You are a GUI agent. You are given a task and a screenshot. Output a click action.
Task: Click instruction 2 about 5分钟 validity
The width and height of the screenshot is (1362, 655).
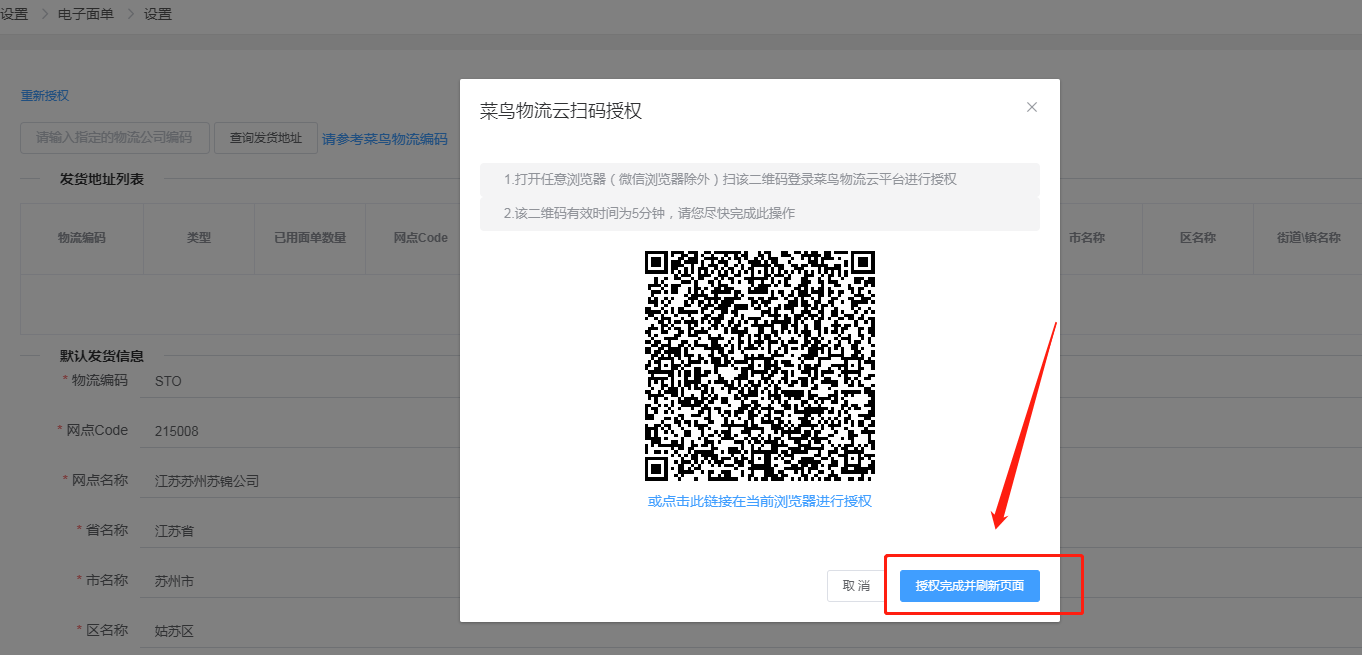pyautogui.click(x=760, y=214)
